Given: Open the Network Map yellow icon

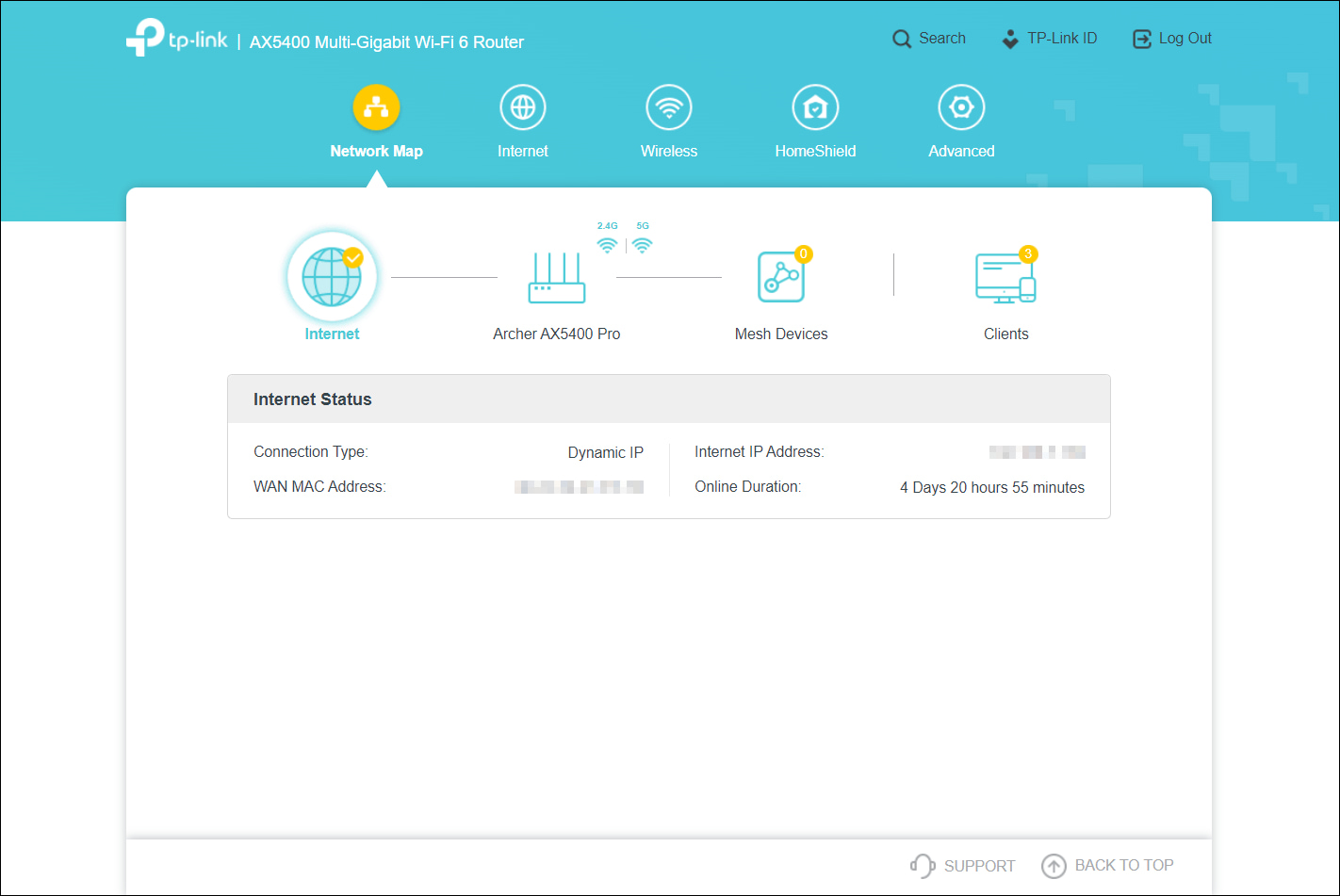Looking at the screenshot, I should (376, 107).
